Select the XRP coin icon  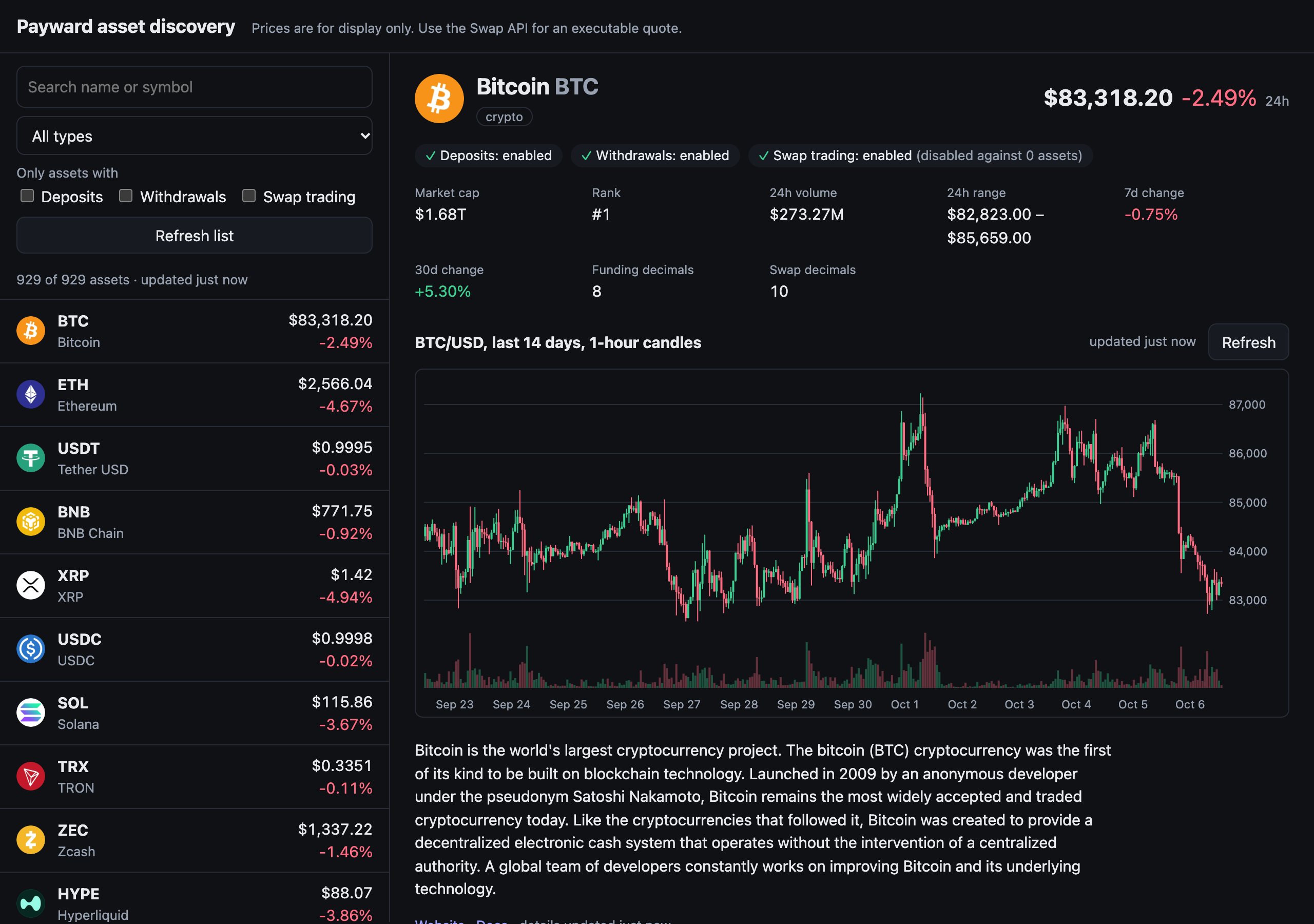[31, 585]
